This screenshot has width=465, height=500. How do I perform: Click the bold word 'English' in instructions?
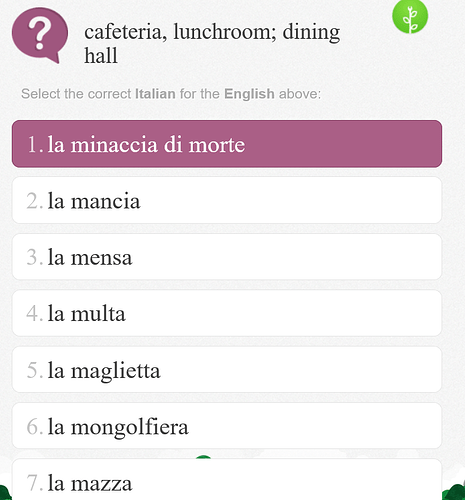pos(249,94)
